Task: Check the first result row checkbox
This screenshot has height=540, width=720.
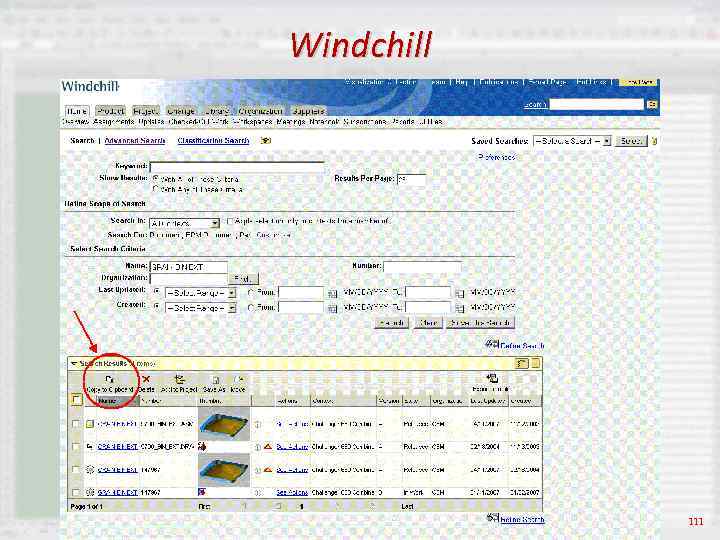Action: [x=76, y=424]
